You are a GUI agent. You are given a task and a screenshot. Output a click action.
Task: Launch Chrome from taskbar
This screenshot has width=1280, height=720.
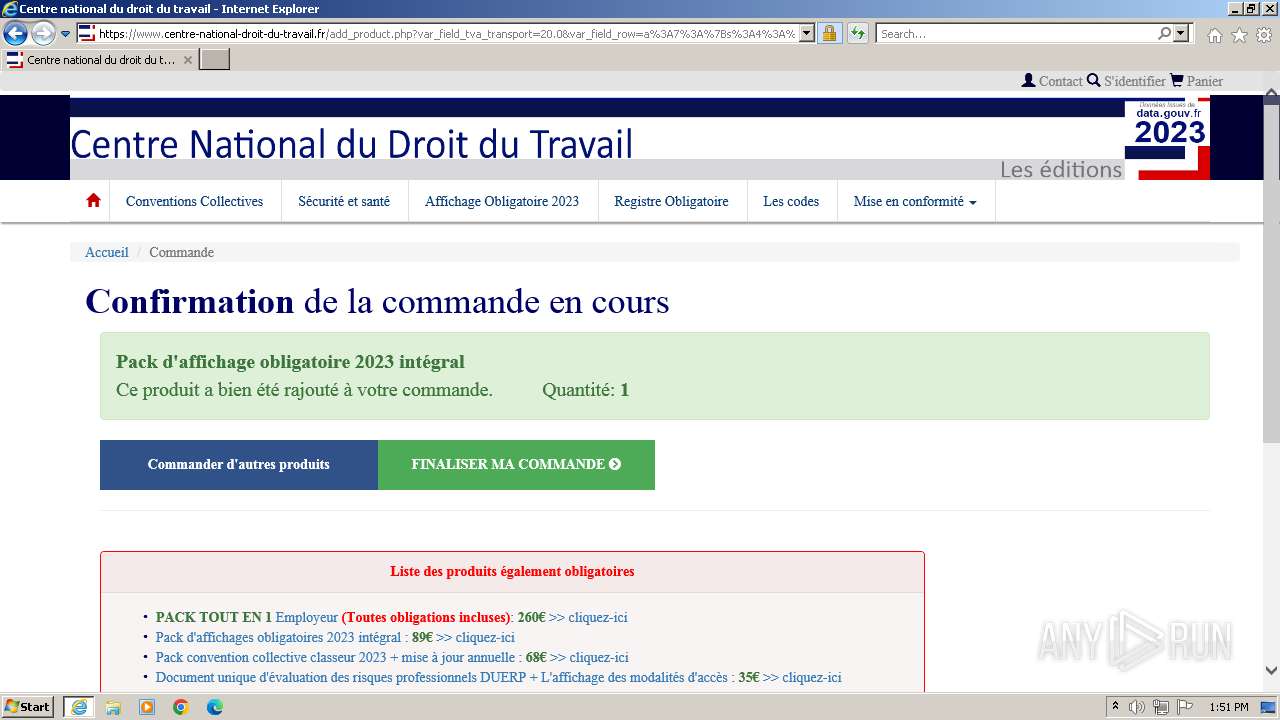[181, 707]
